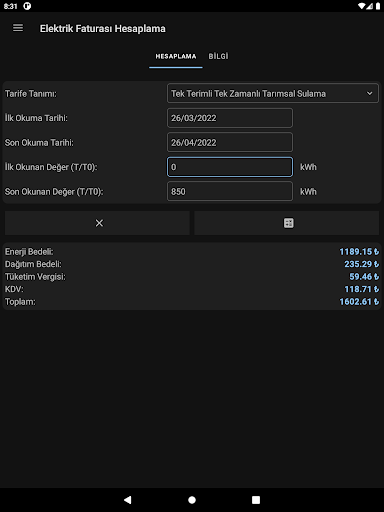Click the Enerji Bedeli value 1189.15

coord(359,252)
